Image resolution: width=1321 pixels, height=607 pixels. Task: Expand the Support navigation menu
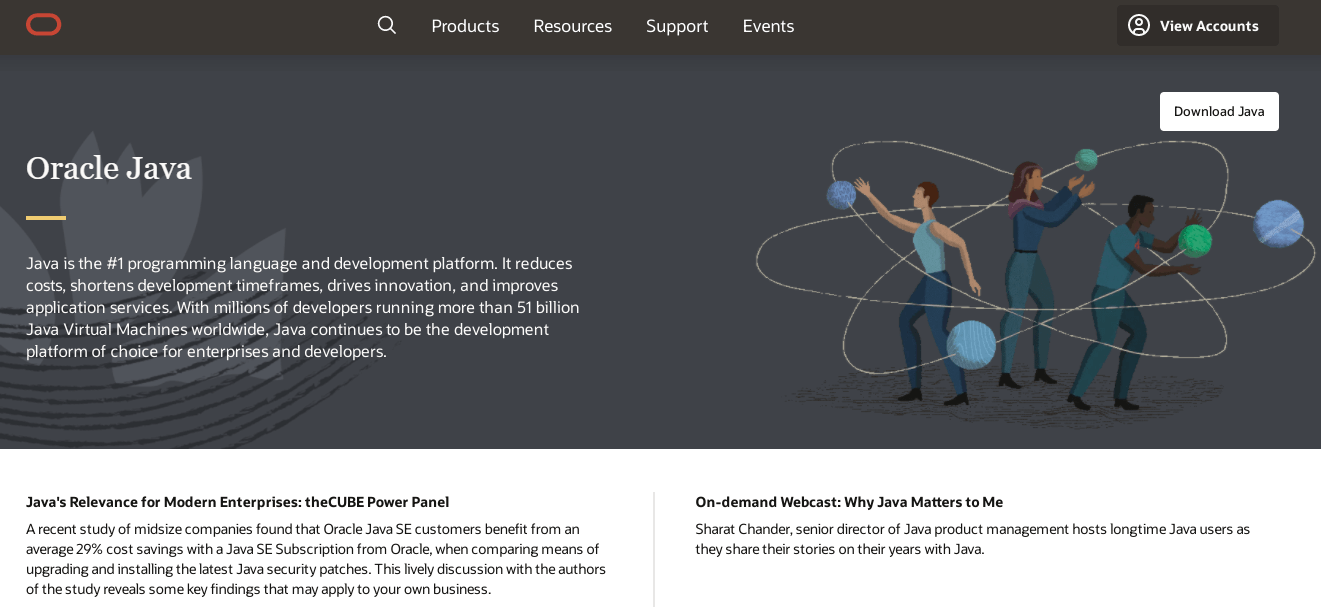[x=677, y=26]
